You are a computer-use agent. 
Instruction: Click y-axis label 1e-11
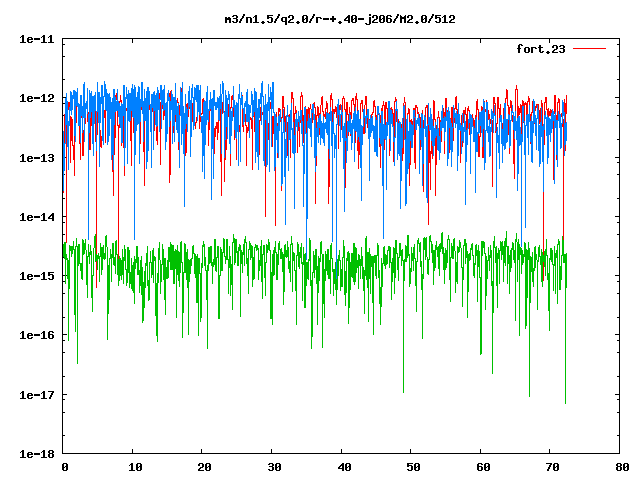pyautogui.click(x=37, y=39)
